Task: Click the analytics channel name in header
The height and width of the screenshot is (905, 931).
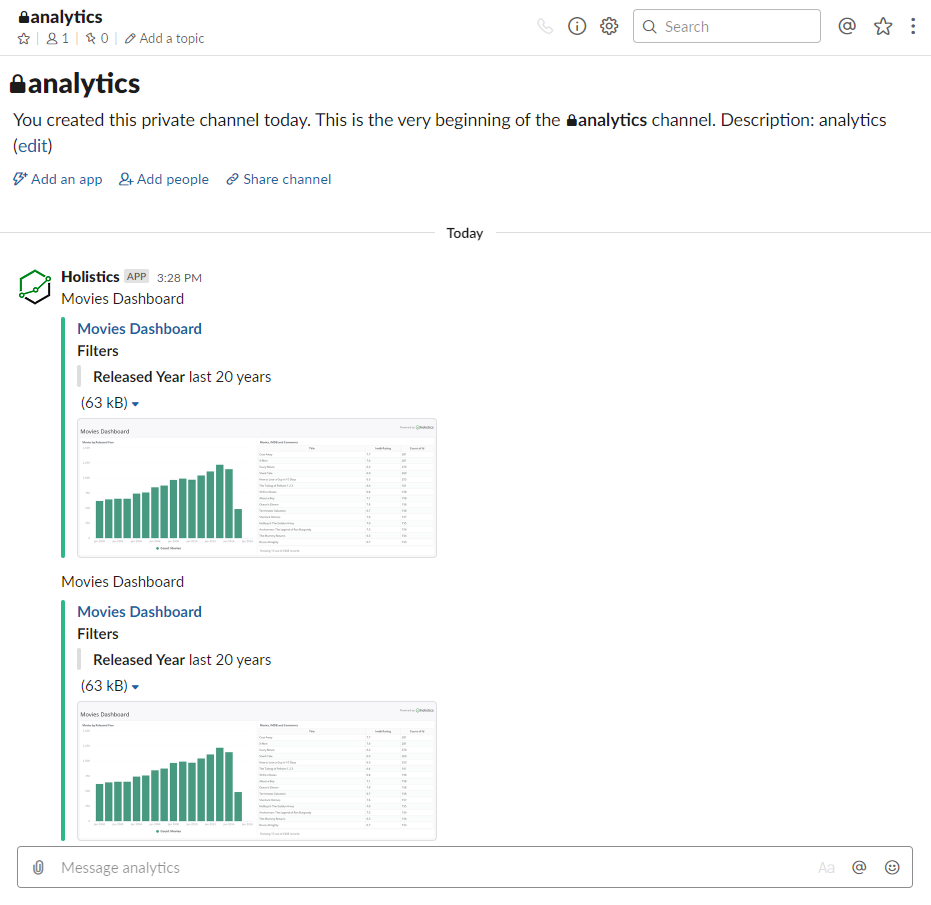Action: (61, 17)
